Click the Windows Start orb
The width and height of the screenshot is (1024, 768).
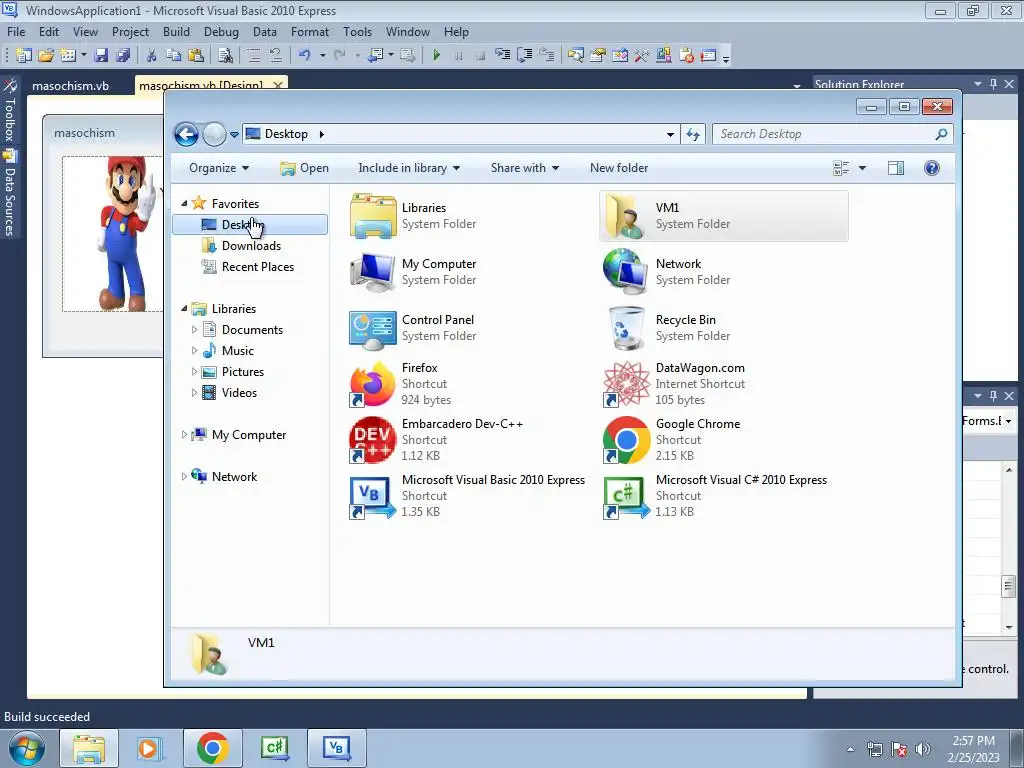[27, 748]
